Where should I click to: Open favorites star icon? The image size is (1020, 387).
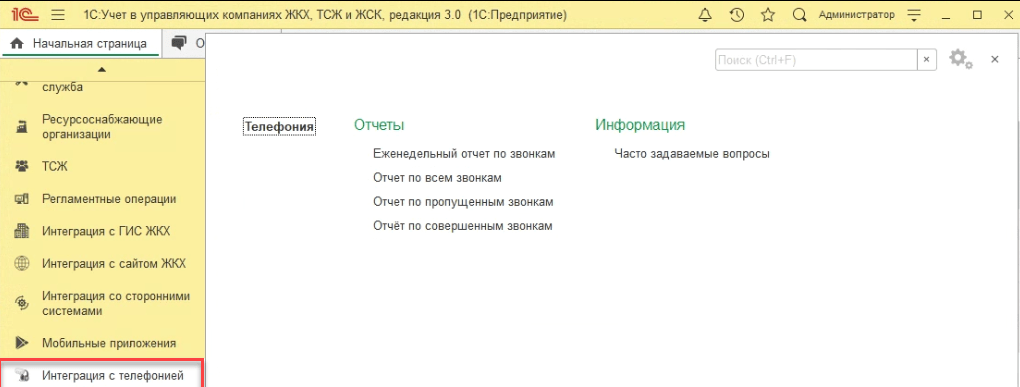pos(768,15)
